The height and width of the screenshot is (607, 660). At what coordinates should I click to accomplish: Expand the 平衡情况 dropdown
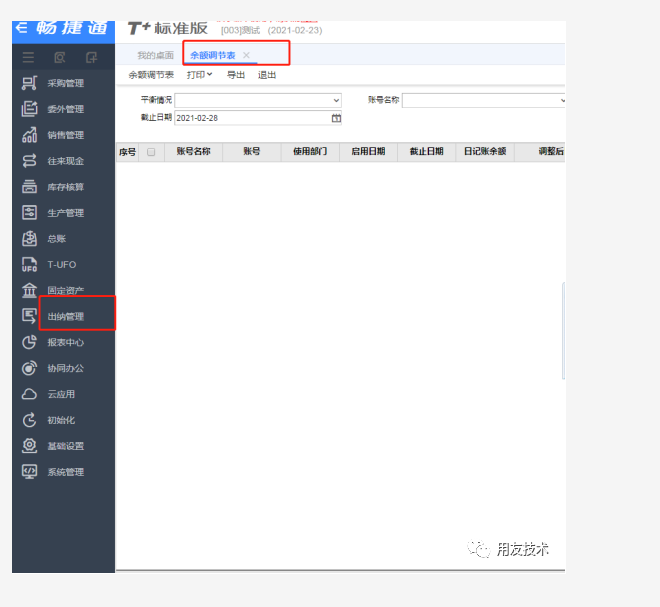point(336,100)
